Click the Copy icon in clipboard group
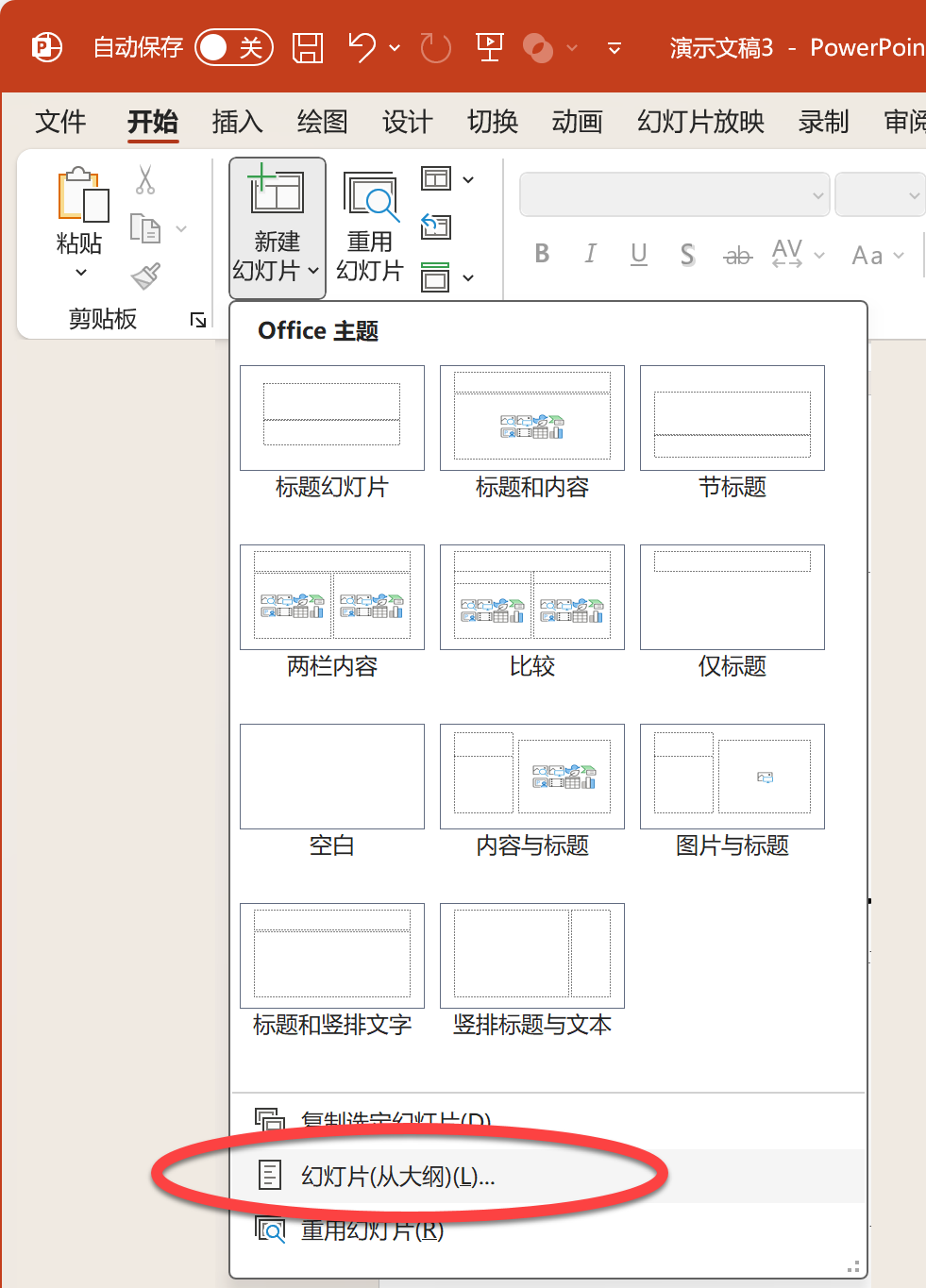926x1288 pixels. click(x=146, y=226)
